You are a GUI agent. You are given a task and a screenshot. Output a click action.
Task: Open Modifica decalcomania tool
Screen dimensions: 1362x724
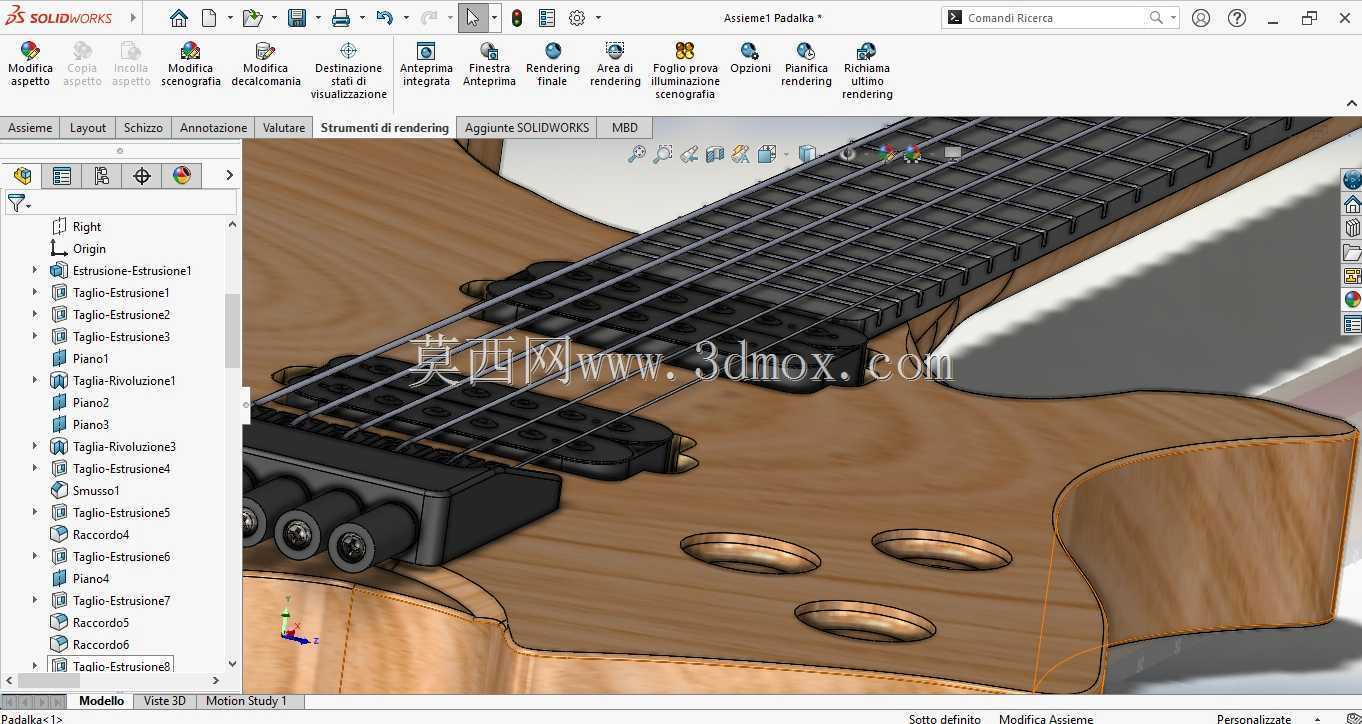(x=266, y=65)
